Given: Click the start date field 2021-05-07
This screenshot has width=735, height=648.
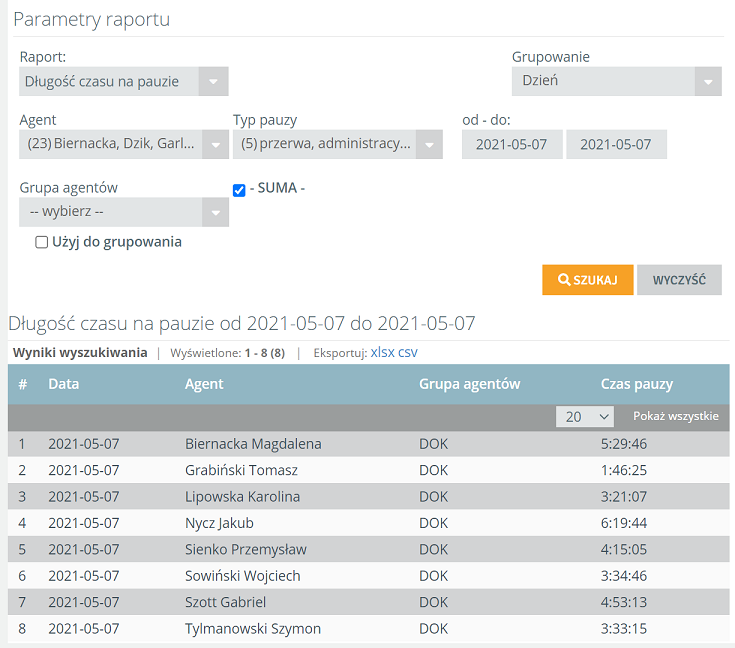Looking at the screenshot, I should tap(512, 144).
